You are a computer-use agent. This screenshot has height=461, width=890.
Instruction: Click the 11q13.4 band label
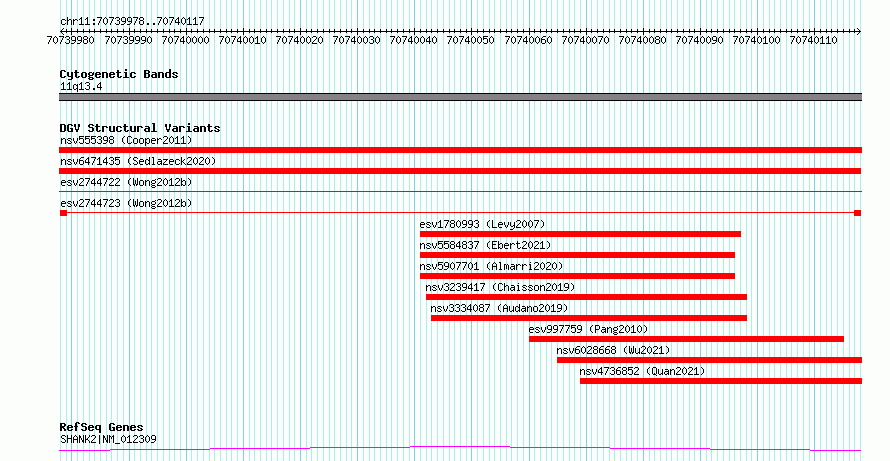pyautogui.click(x=81, y=87)
